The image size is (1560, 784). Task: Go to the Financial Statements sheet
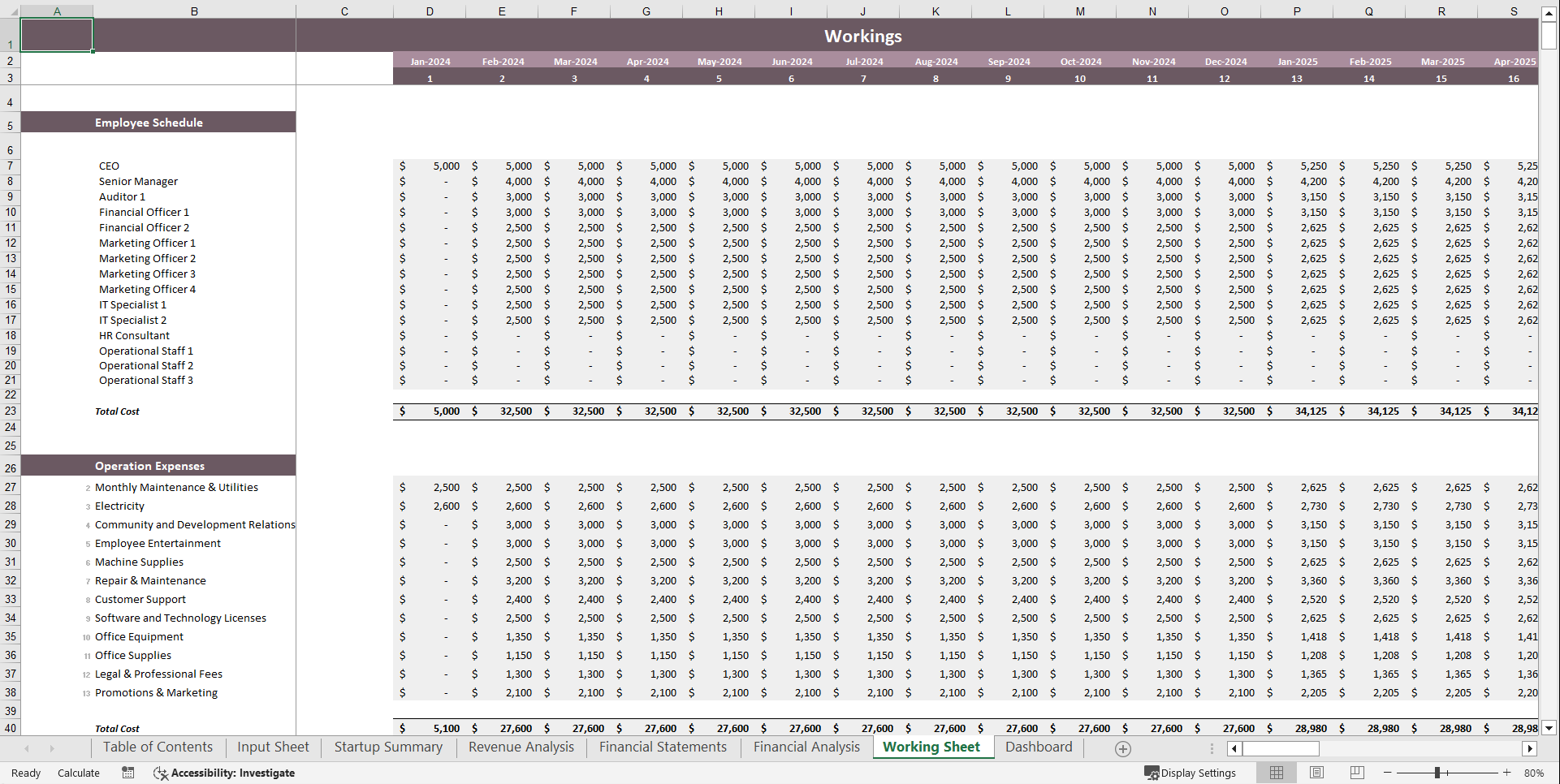pos(663,747)
